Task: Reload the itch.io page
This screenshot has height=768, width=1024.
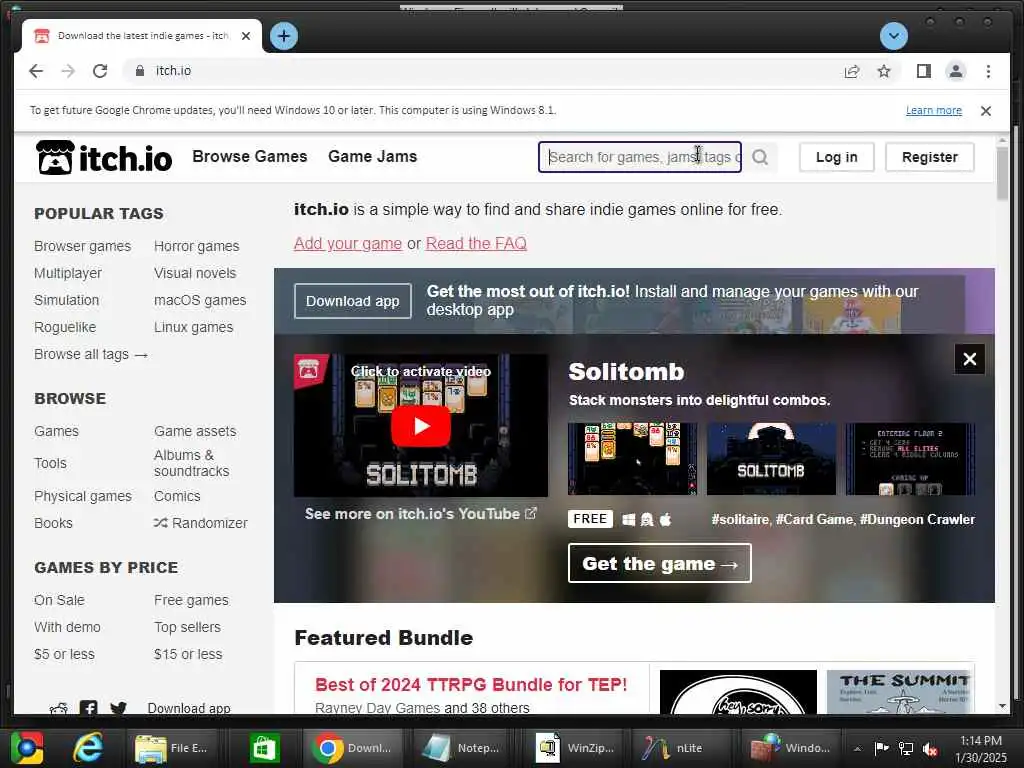Action: pyautogui.click(x=100, y=71)
